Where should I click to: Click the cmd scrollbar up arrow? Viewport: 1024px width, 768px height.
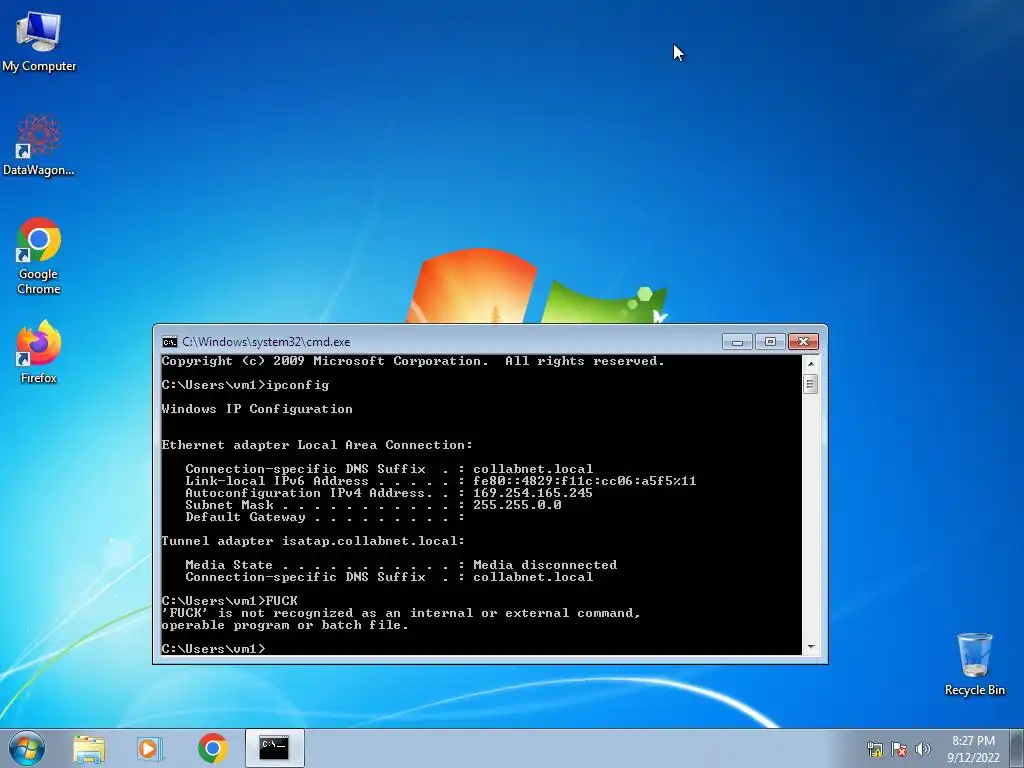[810, 363]
